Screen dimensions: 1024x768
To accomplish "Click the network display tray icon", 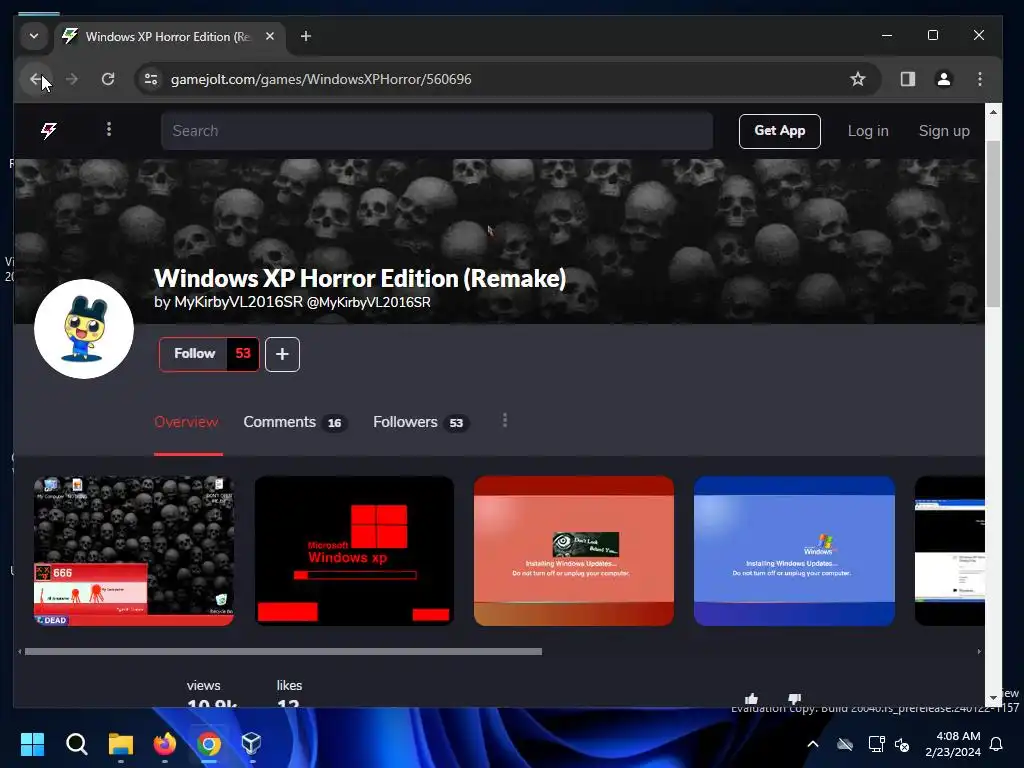I will (876, 744).
